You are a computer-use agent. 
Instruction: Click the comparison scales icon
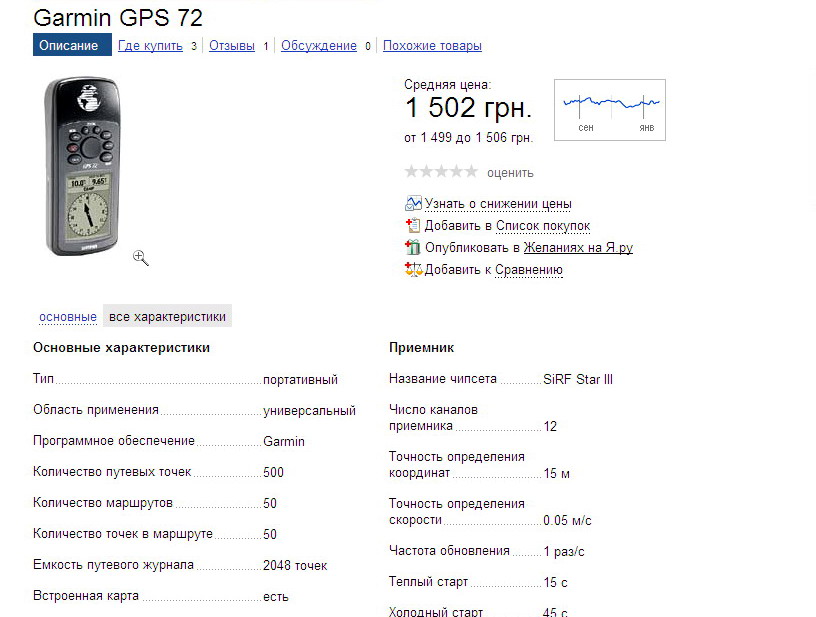413,270
